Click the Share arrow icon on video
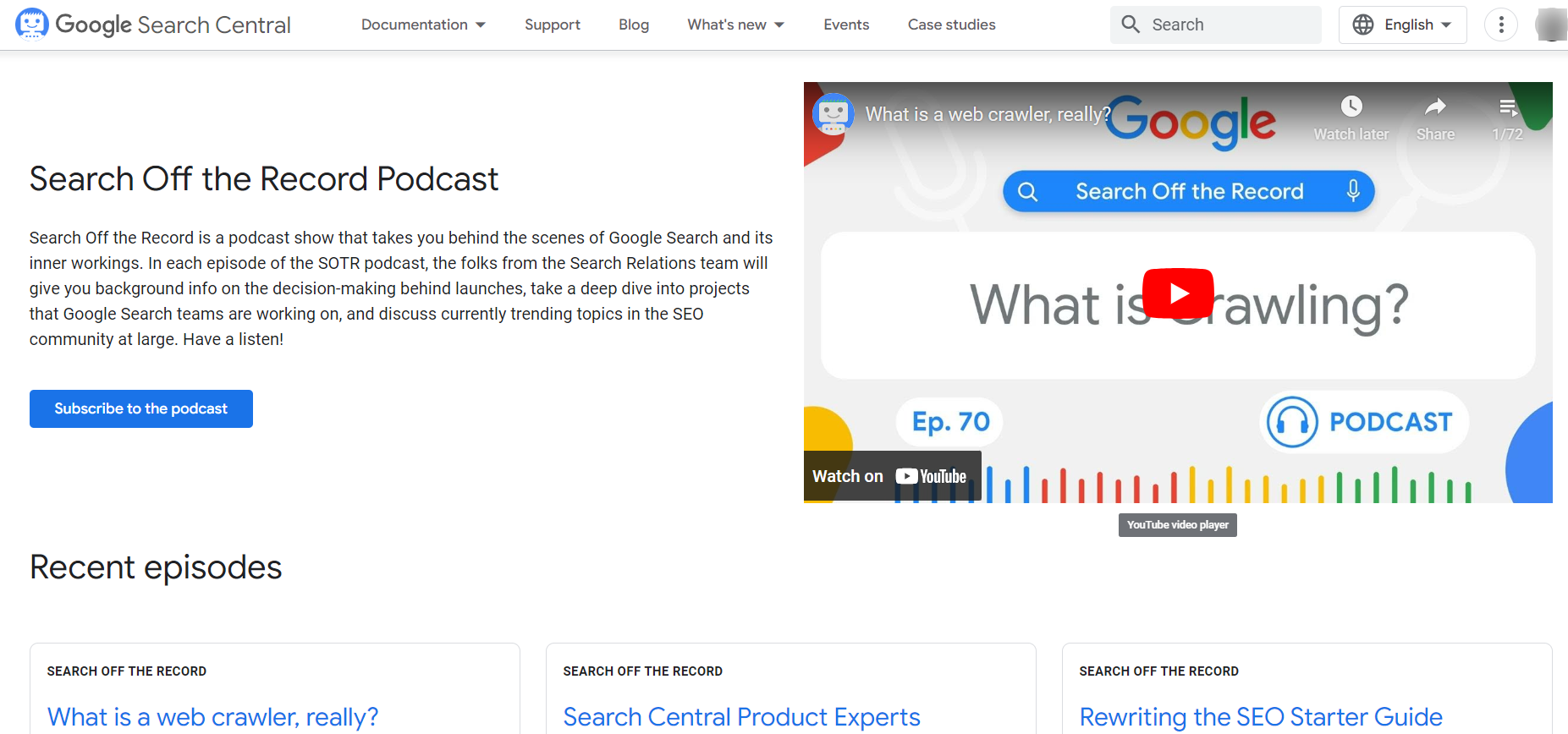 click(1435, 107)
